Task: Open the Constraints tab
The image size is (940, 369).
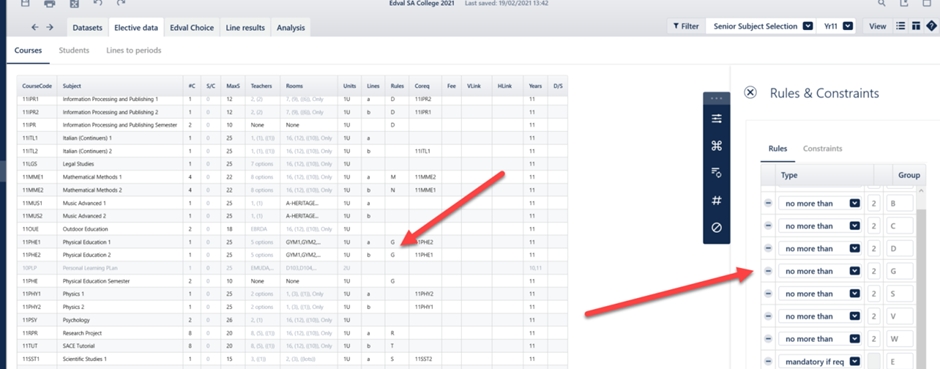Action: point(822,149)
